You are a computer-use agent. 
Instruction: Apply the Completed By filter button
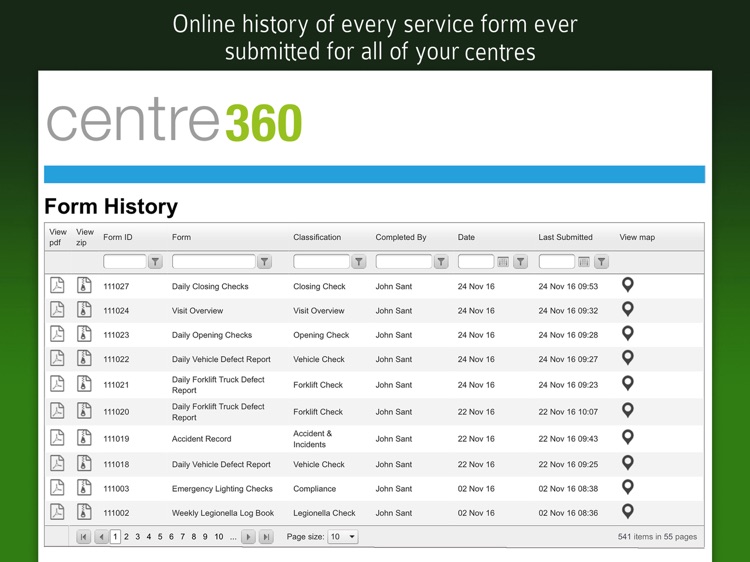441,262
